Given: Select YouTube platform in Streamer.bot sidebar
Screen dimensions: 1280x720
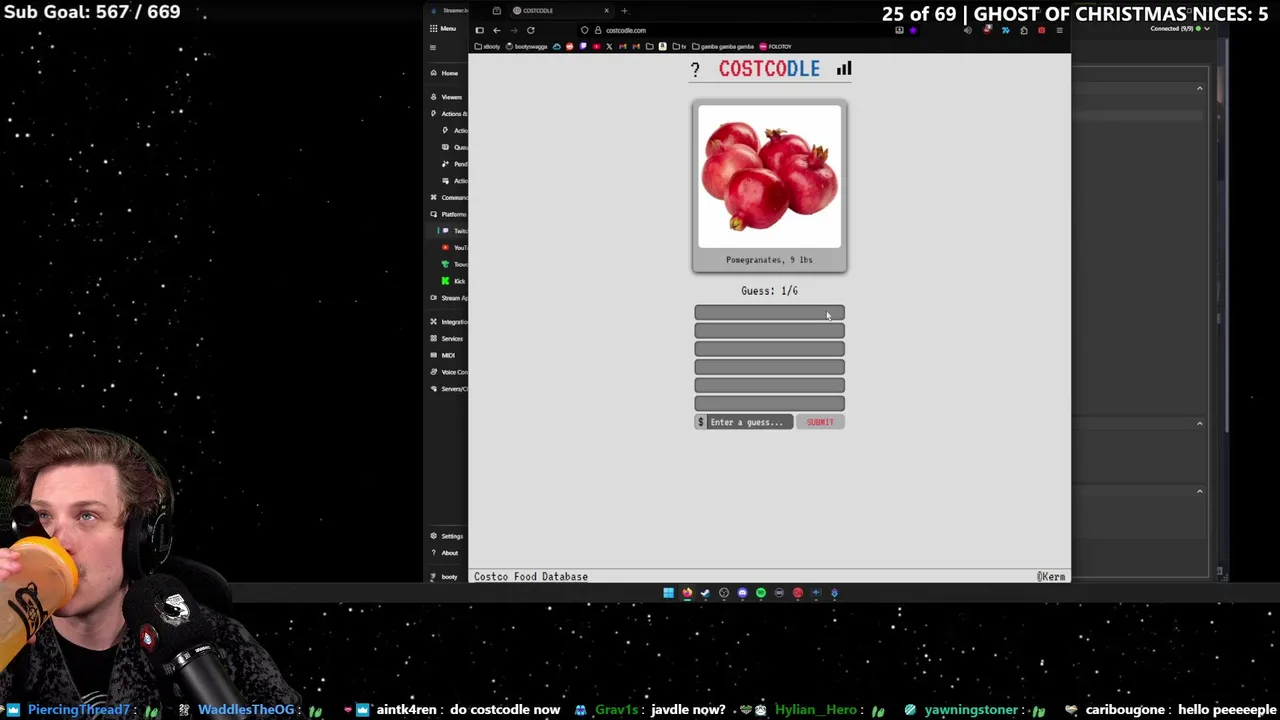Looking at the screenshot, I should (x=455, y=247).
